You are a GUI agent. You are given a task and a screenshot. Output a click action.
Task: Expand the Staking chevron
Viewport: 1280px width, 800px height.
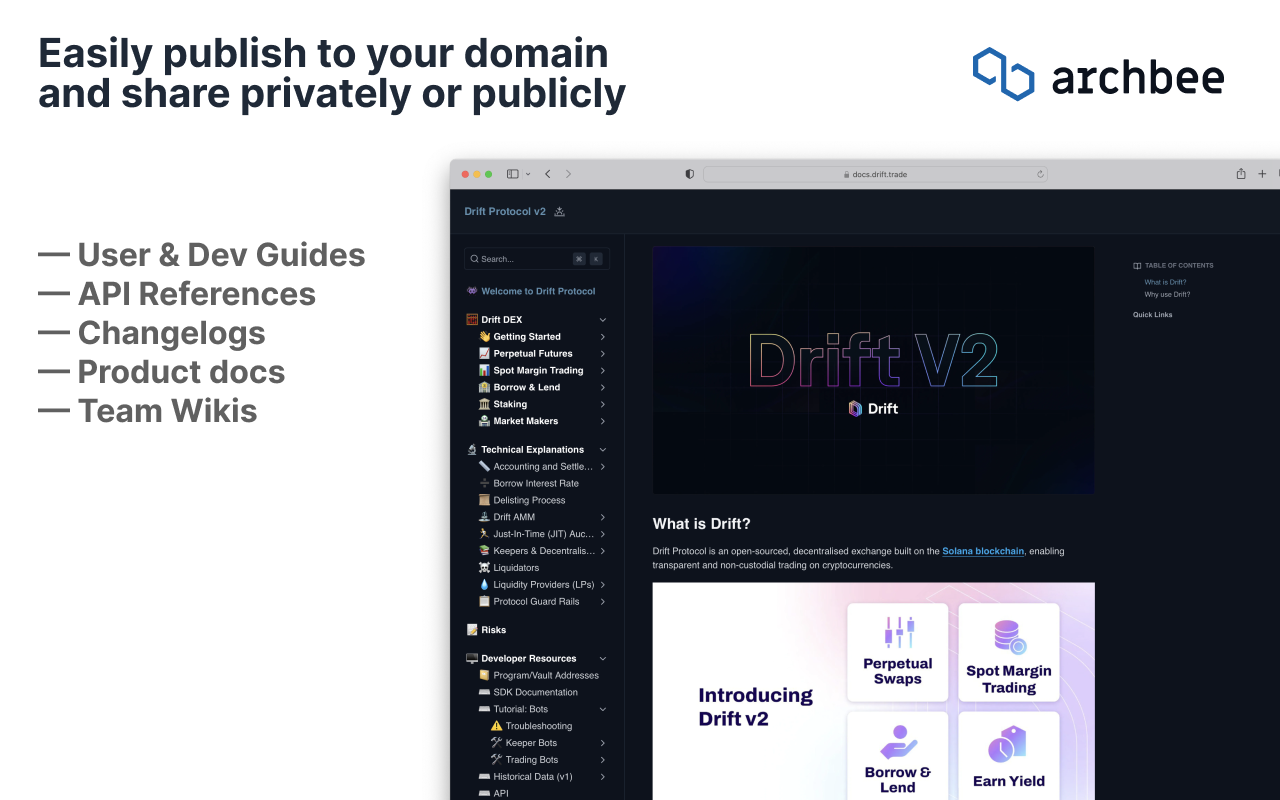(x=603, y=405)
